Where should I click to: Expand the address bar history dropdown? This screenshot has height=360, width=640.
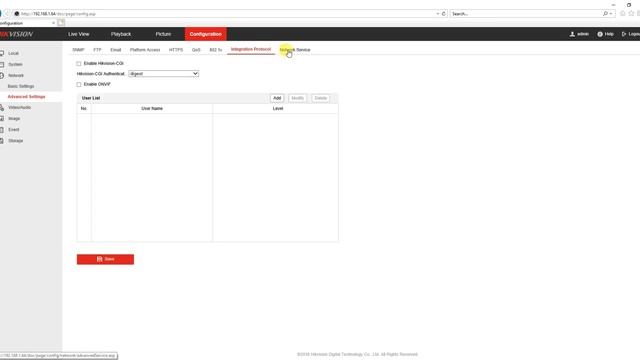coord(438,14)
